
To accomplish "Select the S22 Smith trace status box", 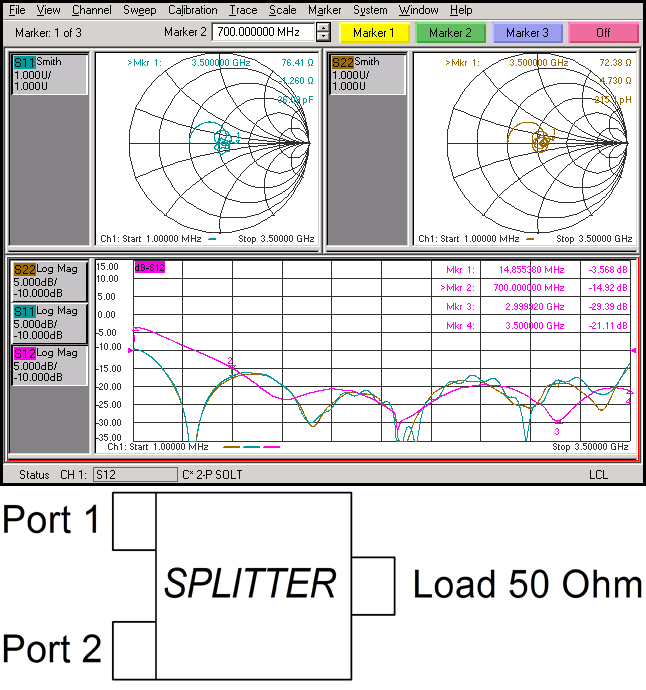I will coord(367,75).
